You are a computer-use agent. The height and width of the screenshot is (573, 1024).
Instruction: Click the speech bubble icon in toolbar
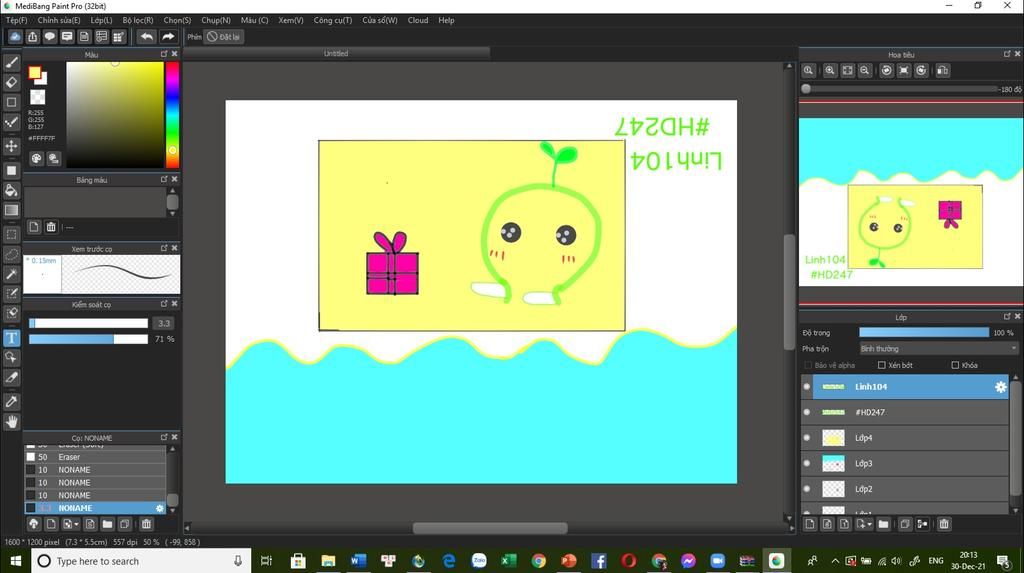[50, 37]
